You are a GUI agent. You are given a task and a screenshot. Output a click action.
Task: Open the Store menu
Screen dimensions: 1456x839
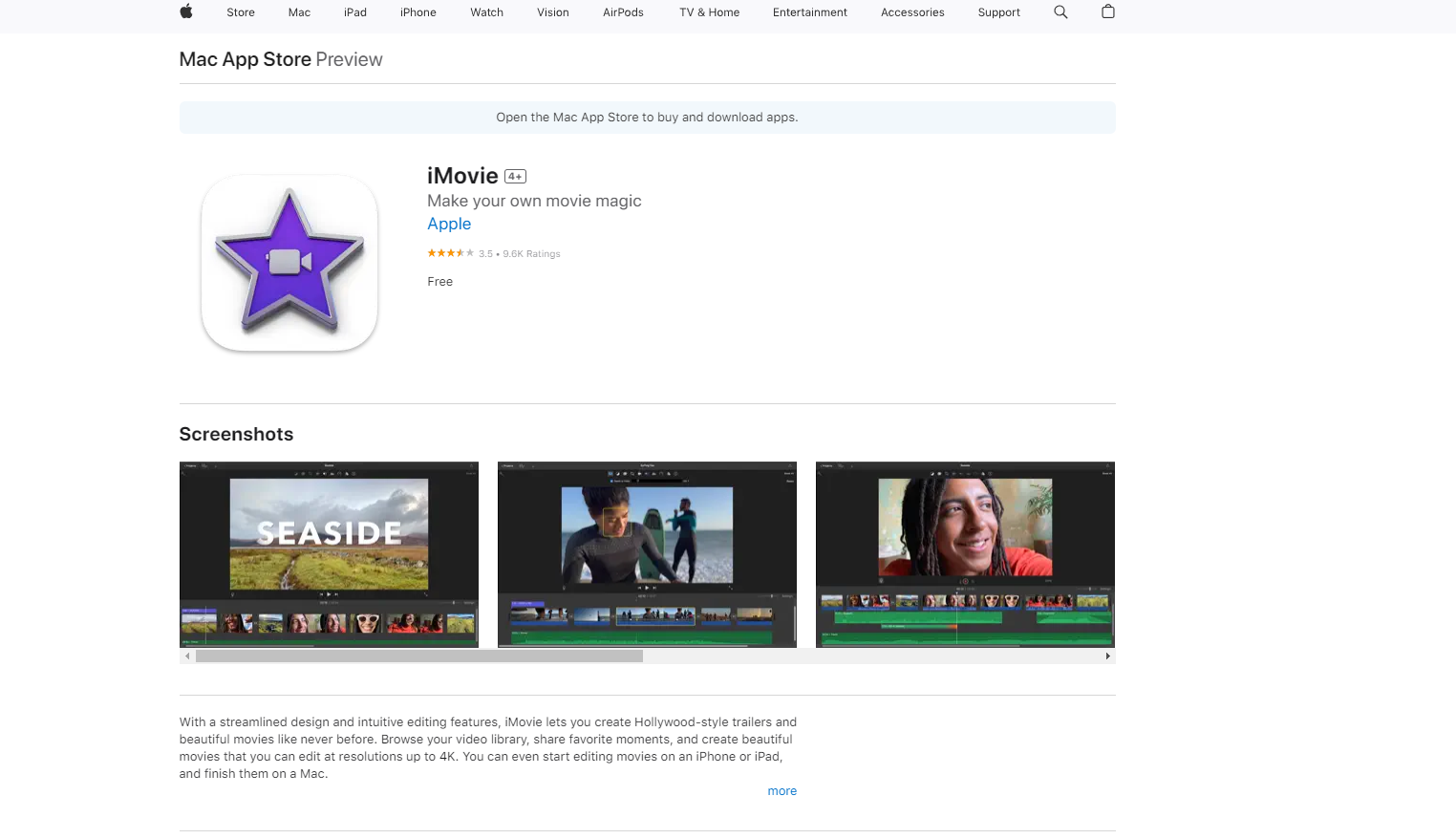[241, 12]
